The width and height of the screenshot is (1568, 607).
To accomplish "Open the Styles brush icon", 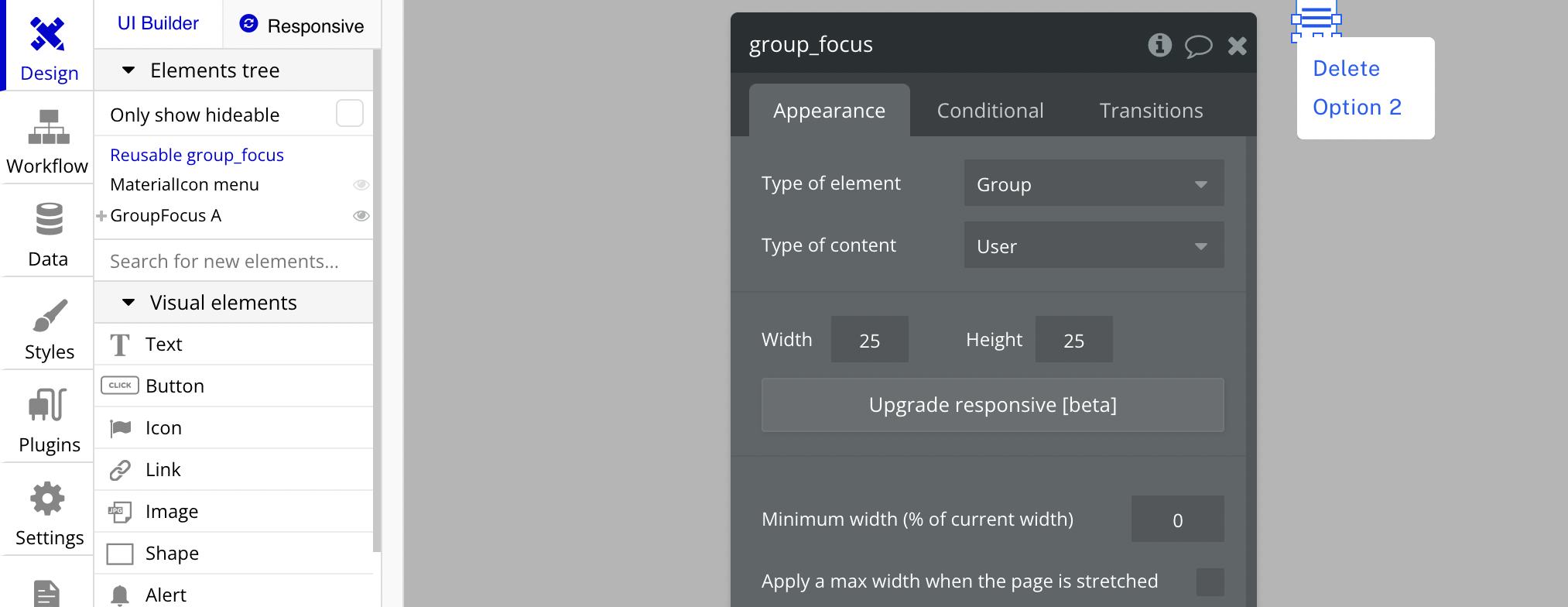I will point(50,314).
